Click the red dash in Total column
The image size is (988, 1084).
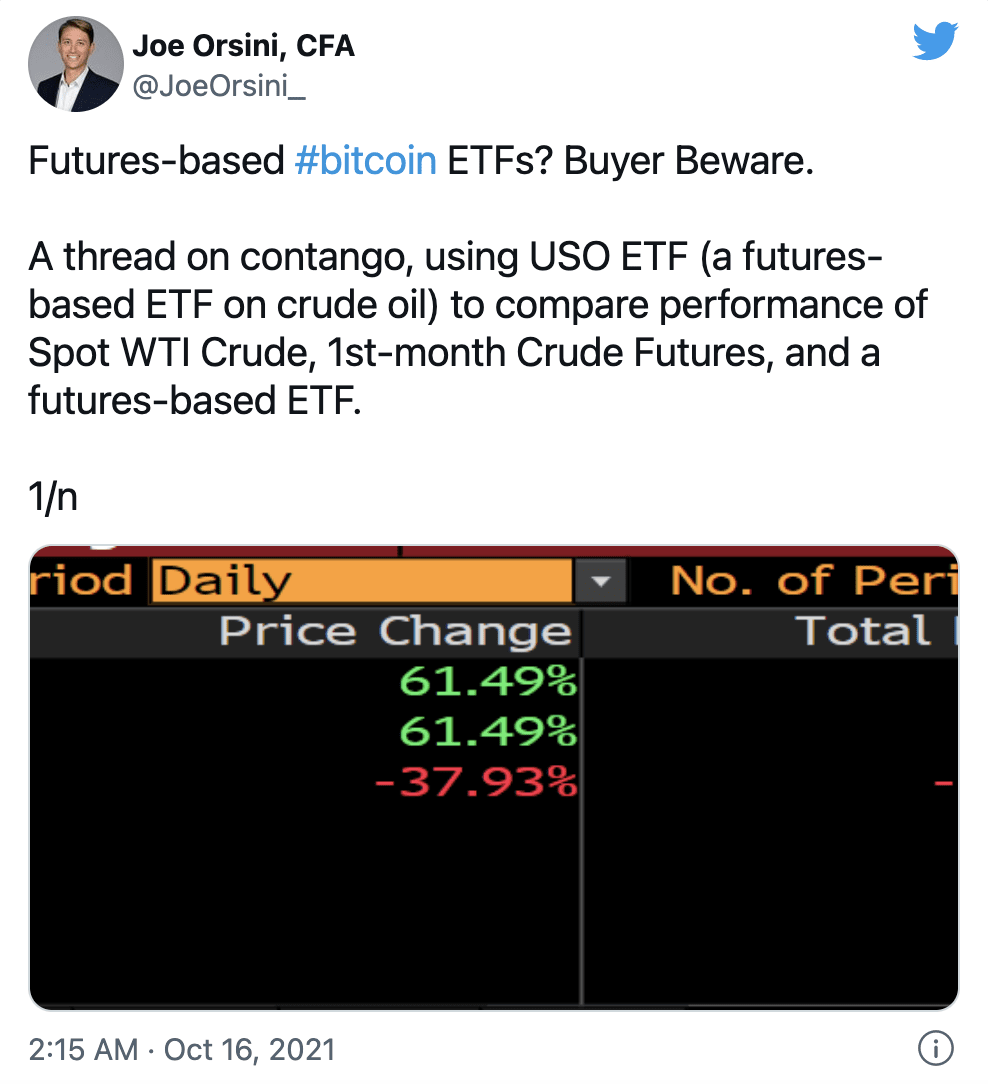click(x=944, y=783)
